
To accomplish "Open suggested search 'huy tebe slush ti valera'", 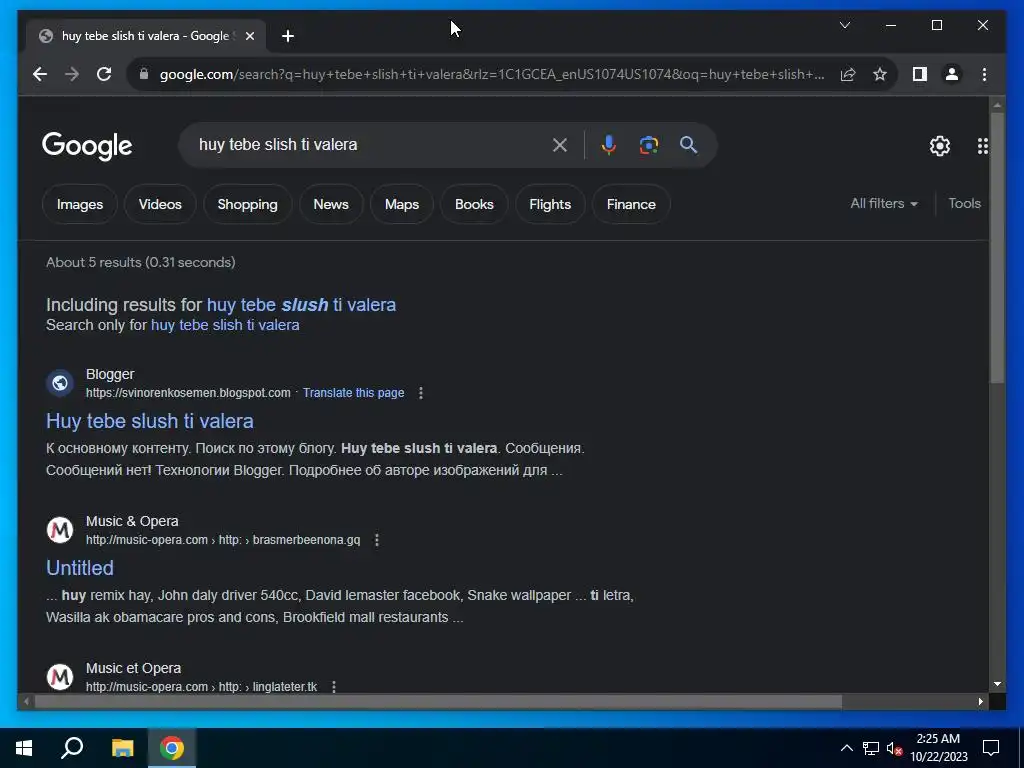I will [301, 305].
